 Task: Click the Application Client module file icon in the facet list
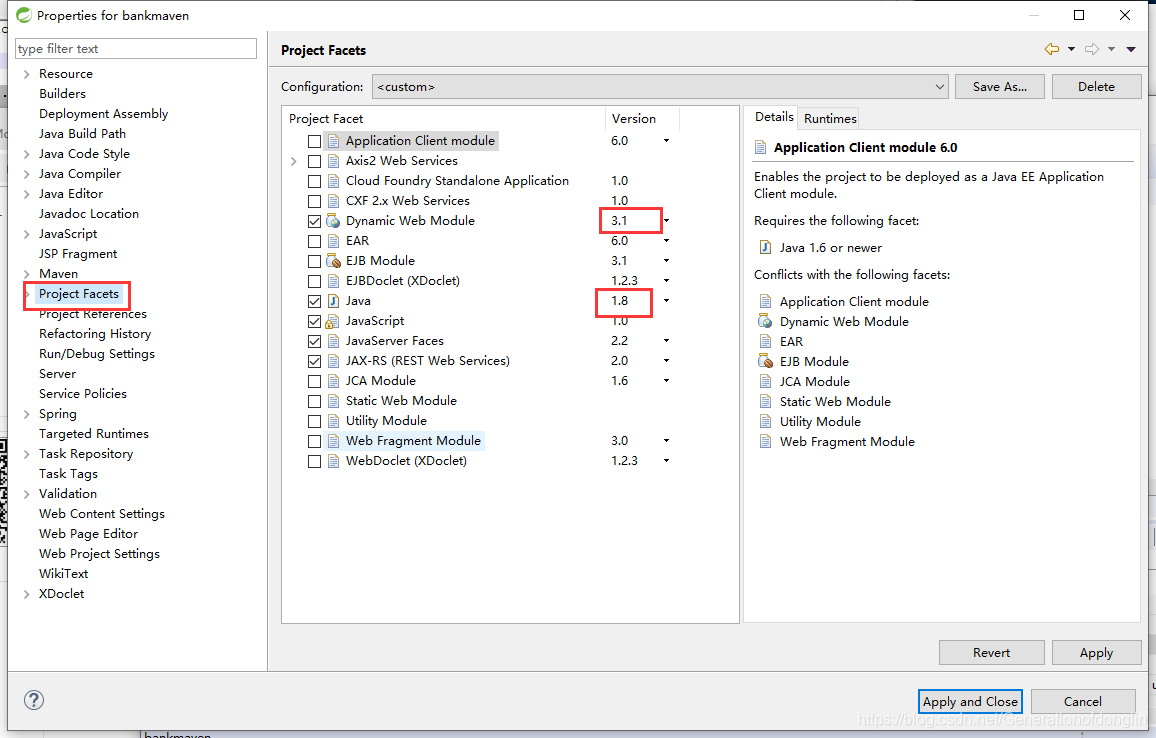click(333, 141)
